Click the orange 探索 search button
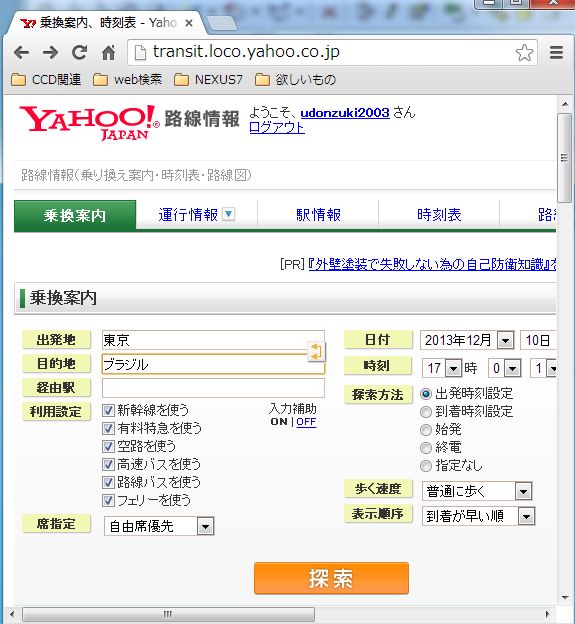This screenshot has width=575, height=624. [x=331, y=578]
